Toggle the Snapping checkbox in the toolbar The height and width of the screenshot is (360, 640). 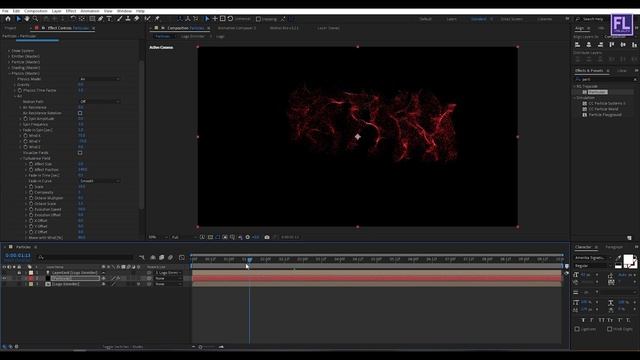258,19
